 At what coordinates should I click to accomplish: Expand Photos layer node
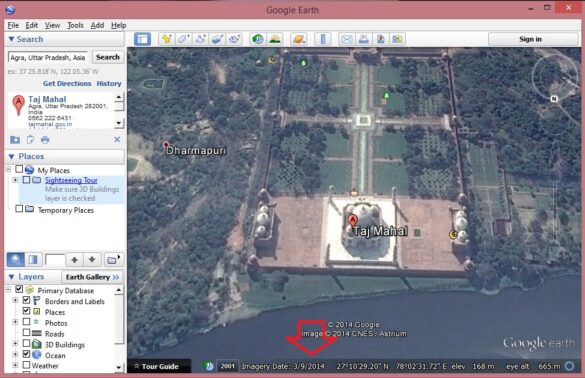(15, 322)
